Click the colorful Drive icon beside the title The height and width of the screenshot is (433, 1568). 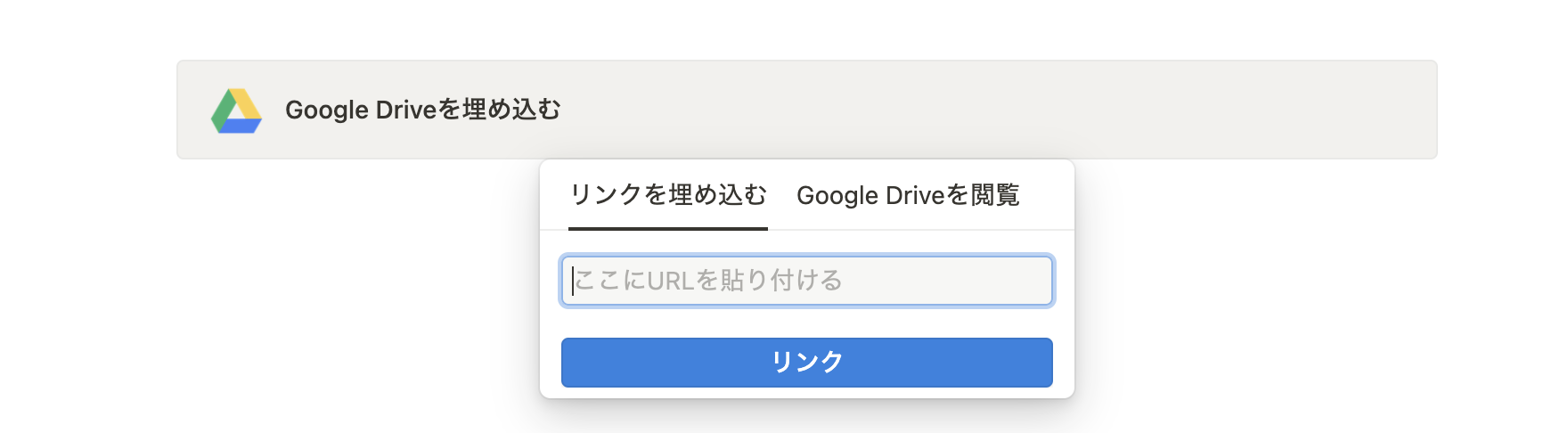236,110
